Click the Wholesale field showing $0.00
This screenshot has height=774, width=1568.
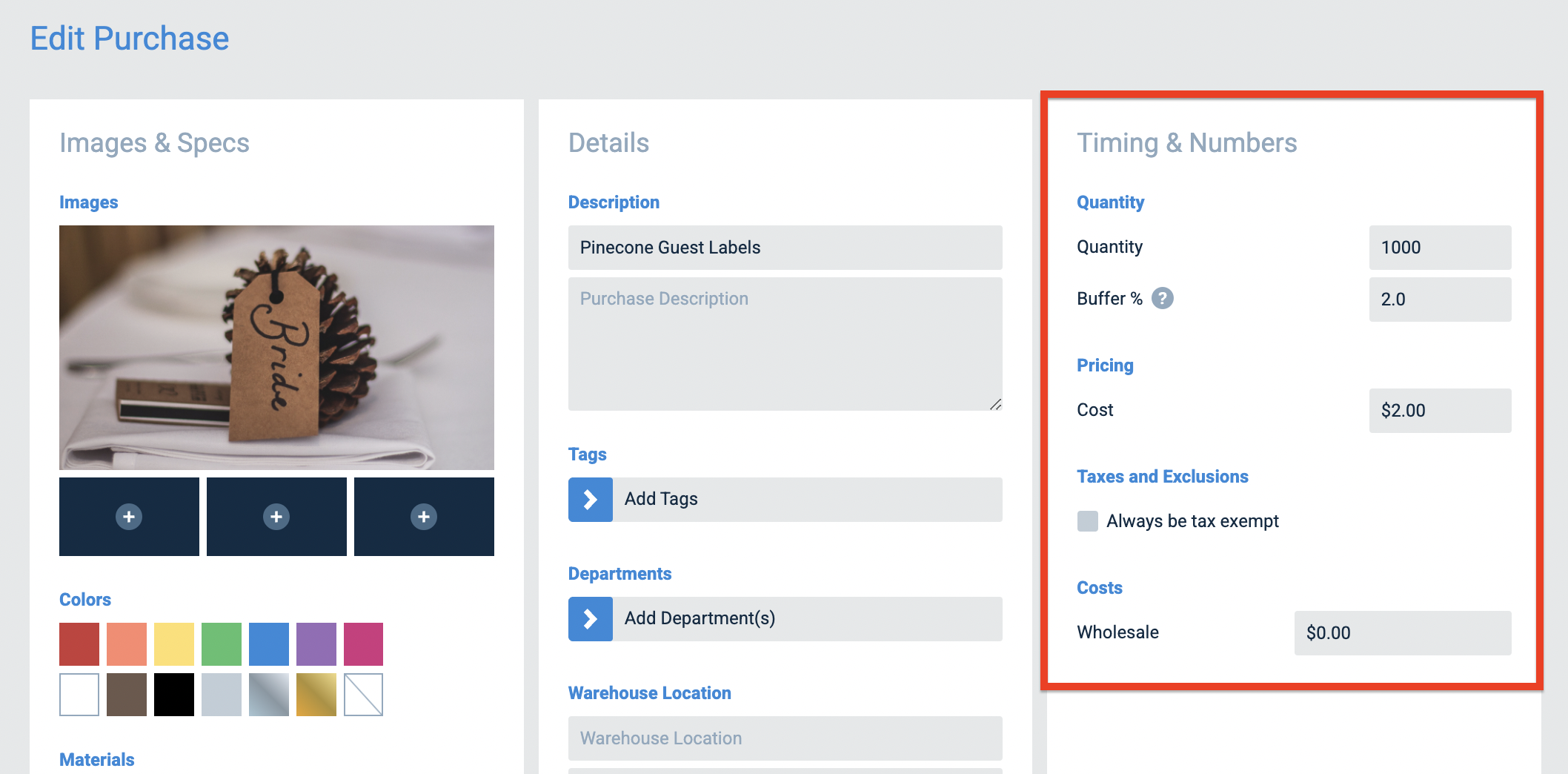pyautogui.click(x=1403, y=633)
